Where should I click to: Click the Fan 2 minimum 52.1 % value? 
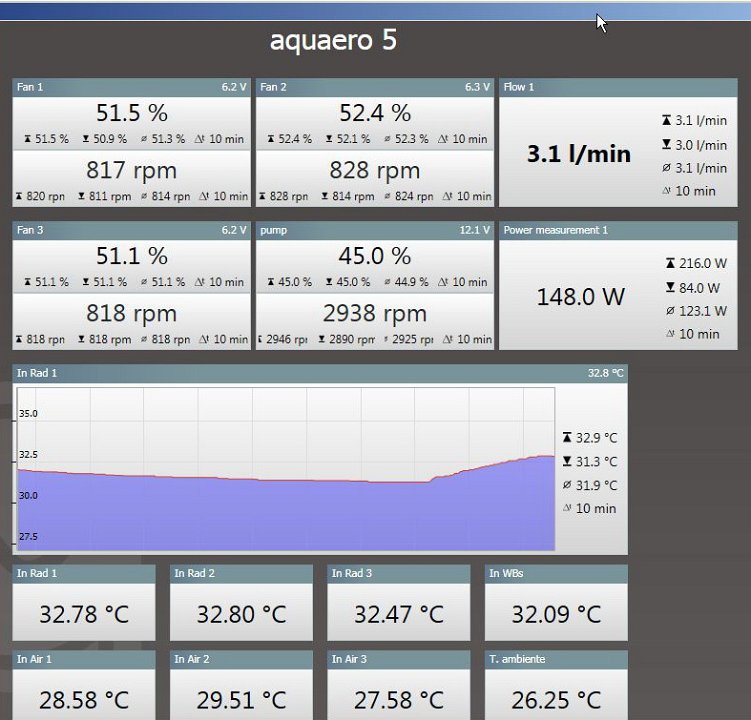click(353, 139)
